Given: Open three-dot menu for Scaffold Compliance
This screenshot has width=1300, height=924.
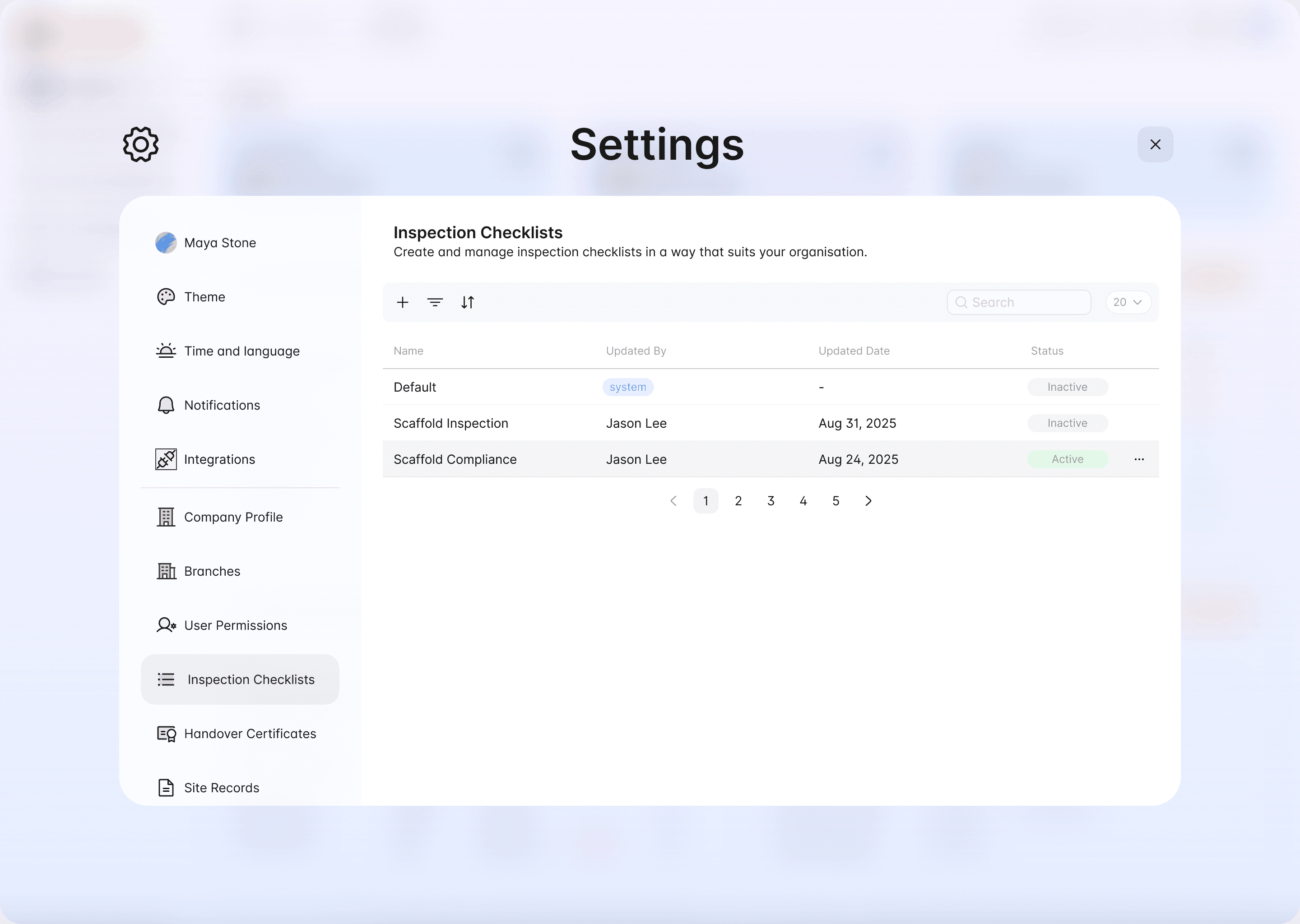Looking at the screenshot, I should point(1139,459).
